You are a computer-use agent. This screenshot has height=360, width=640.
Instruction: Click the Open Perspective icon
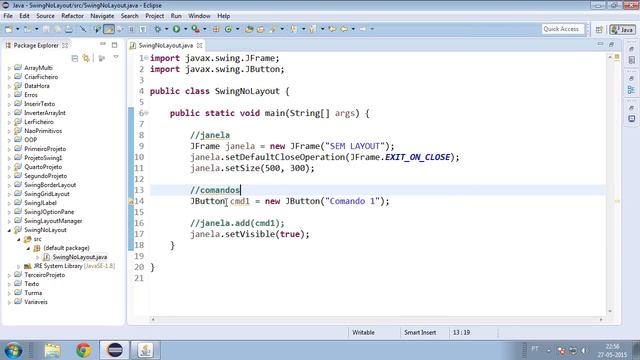pyautogui.click(x=599, y=29)
